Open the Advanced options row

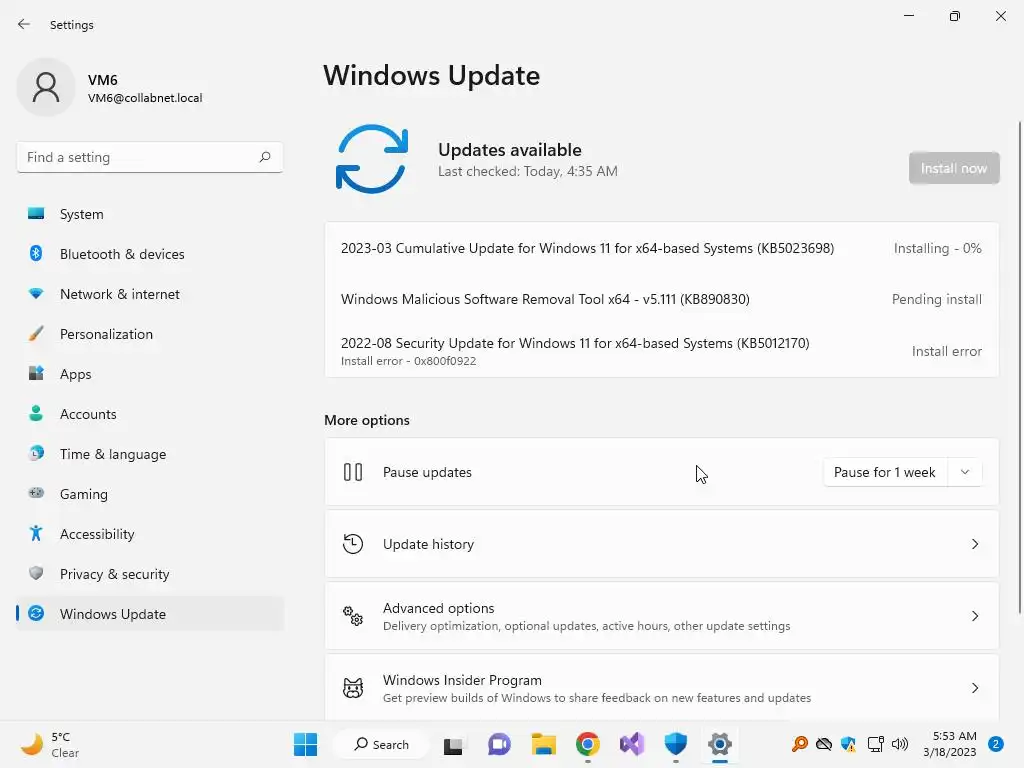662,616
